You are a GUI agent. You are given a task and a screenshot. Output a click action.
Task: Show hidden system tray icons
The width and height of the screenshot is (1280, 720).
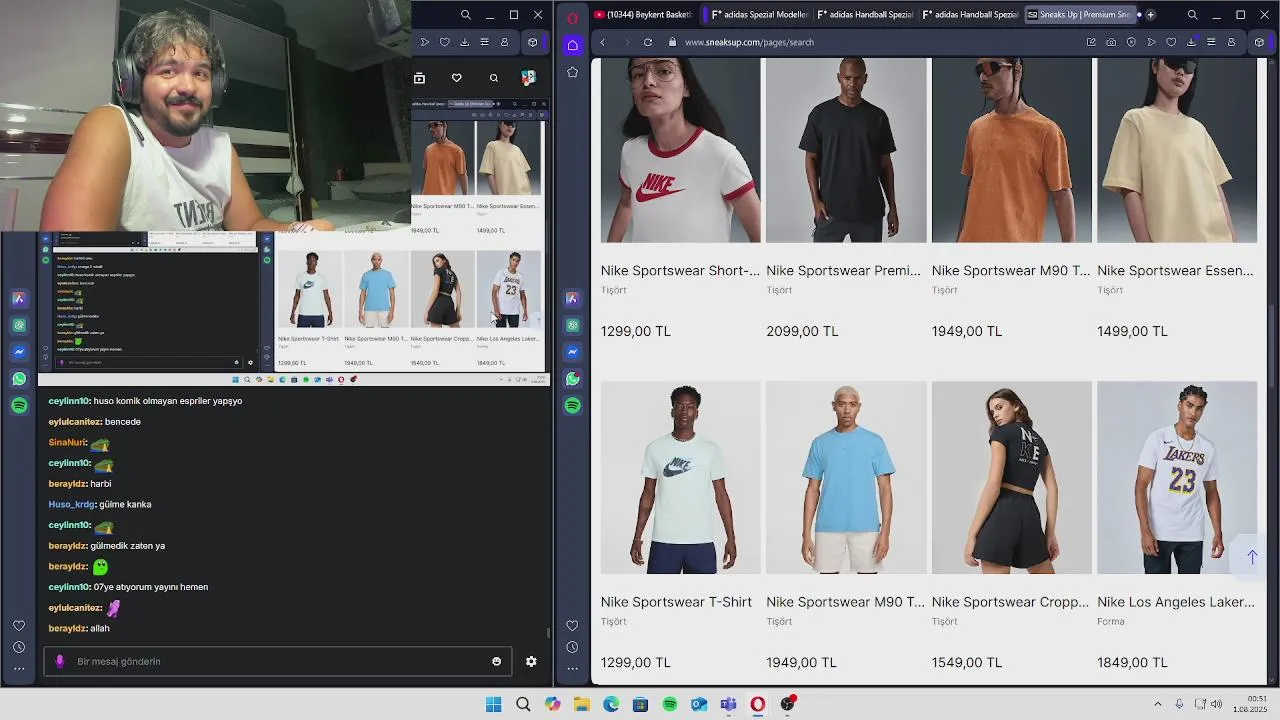(1158, 704)
